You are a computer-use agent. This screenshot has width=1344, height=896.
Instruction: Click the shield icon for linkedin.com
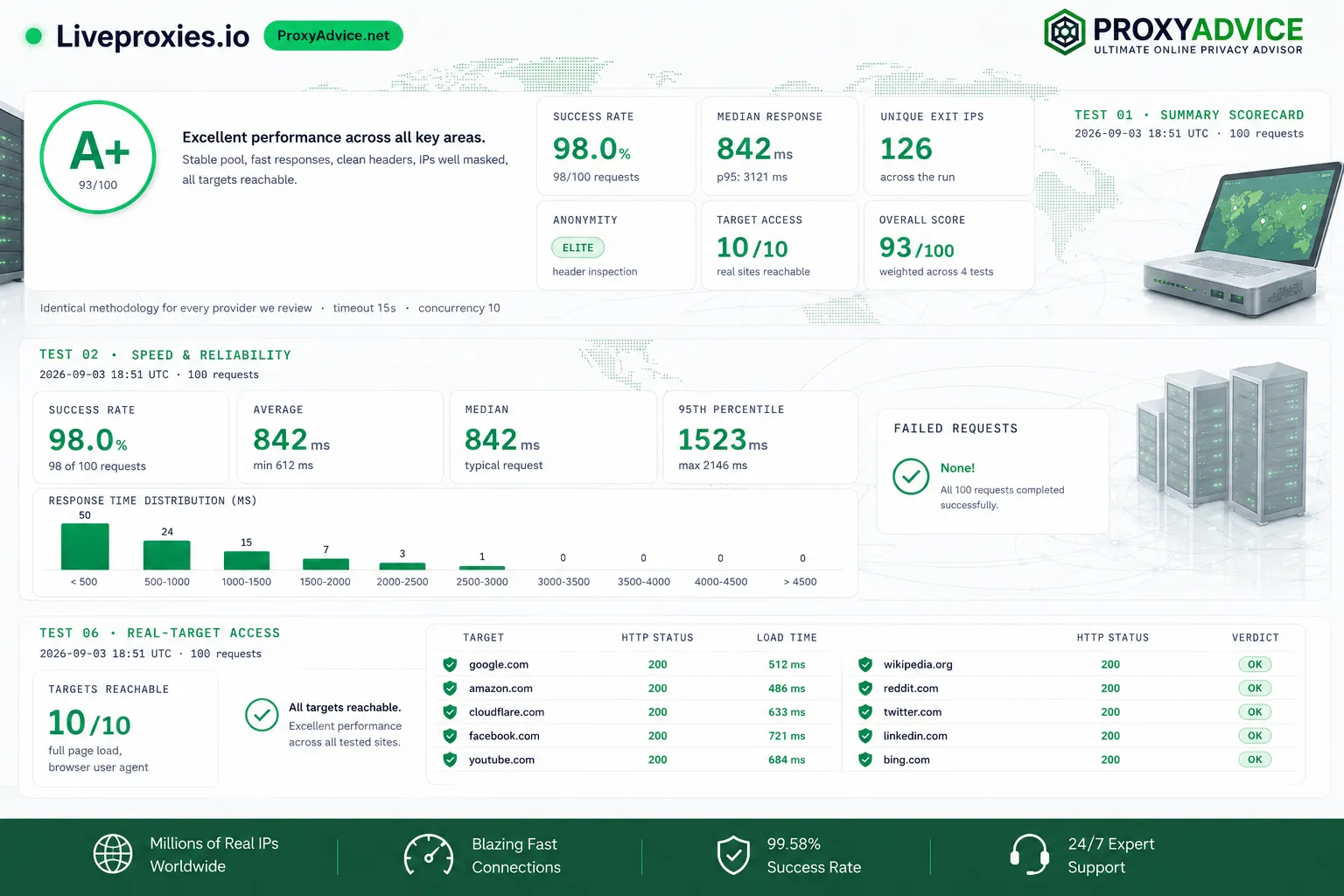pyautogui.click(x=864, y=736)
